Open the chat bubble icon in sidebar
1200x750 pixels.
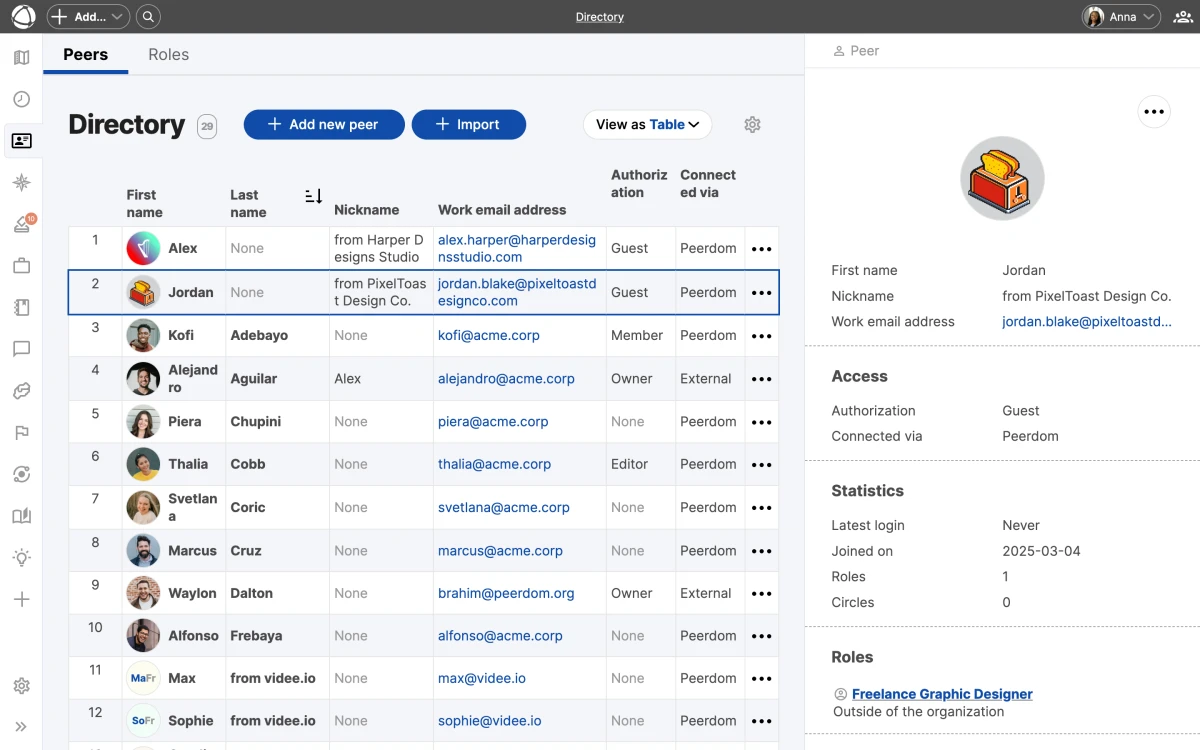(x=21, y=349)
